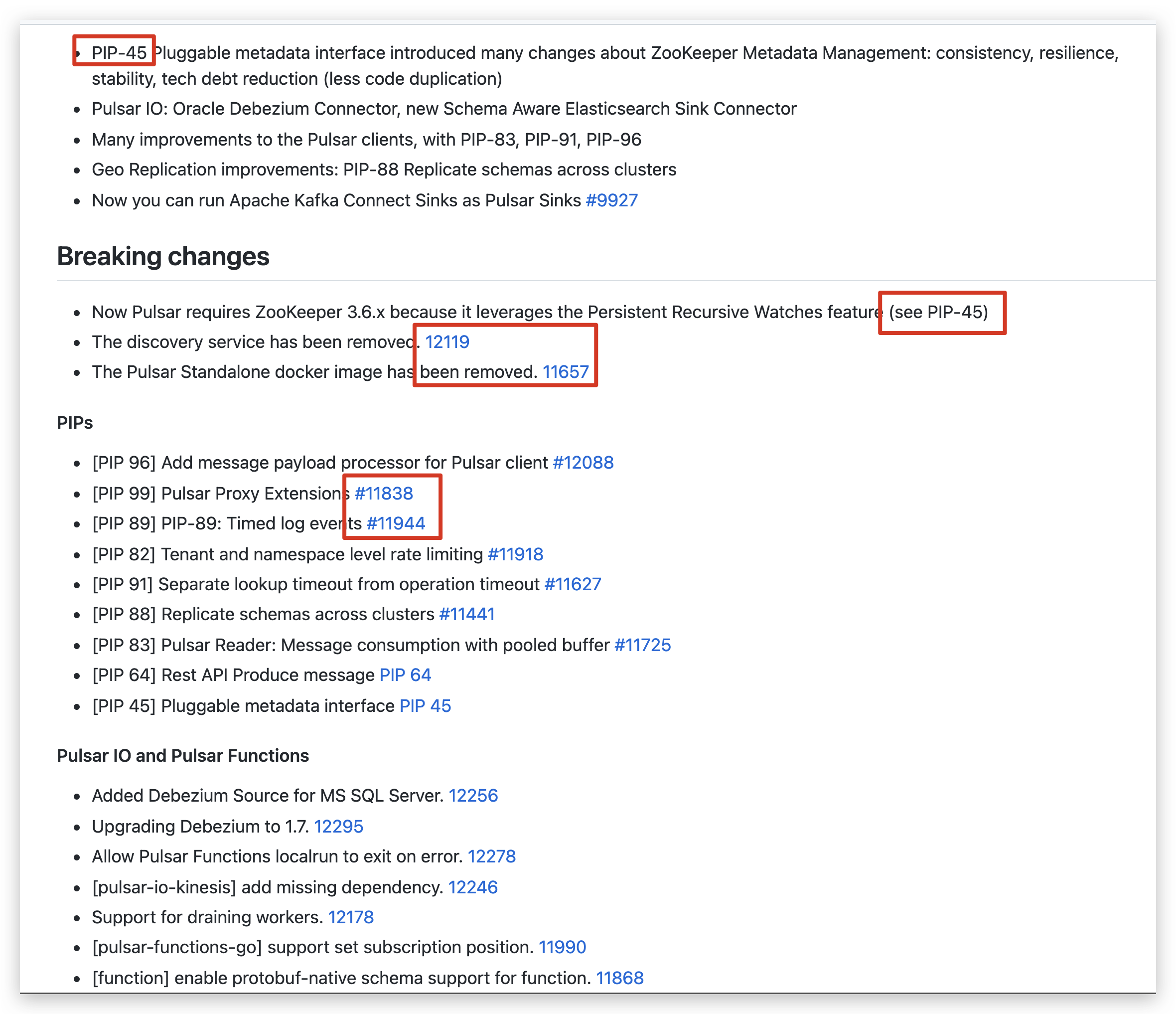Open #11725 pooled buffer link

(x=642, y=645)
